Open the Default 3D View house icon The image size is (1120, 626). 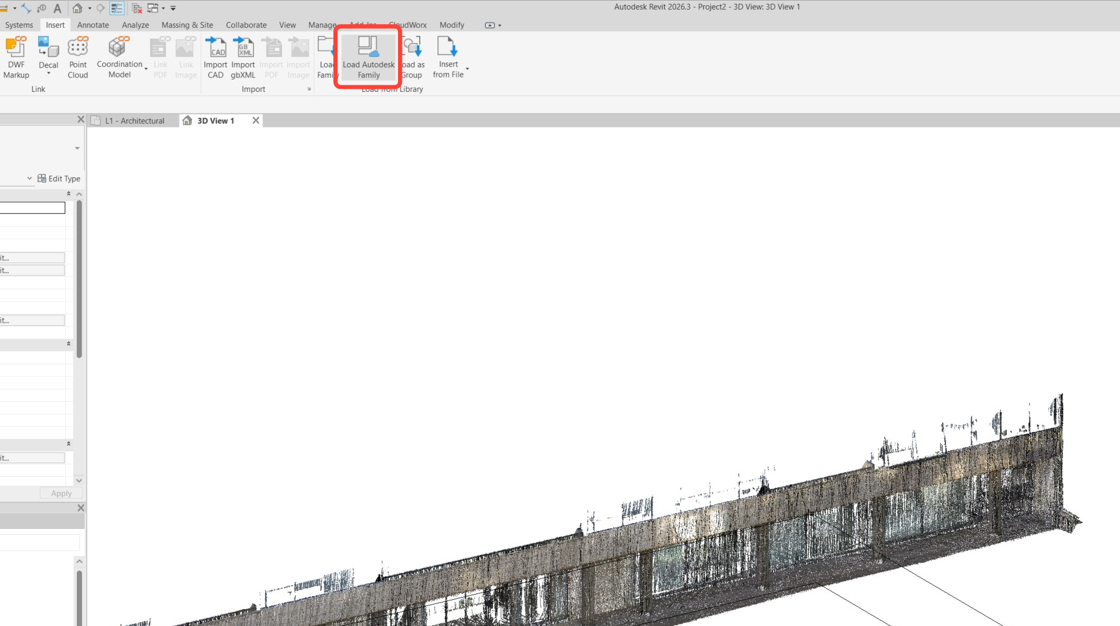click(77, 9)
